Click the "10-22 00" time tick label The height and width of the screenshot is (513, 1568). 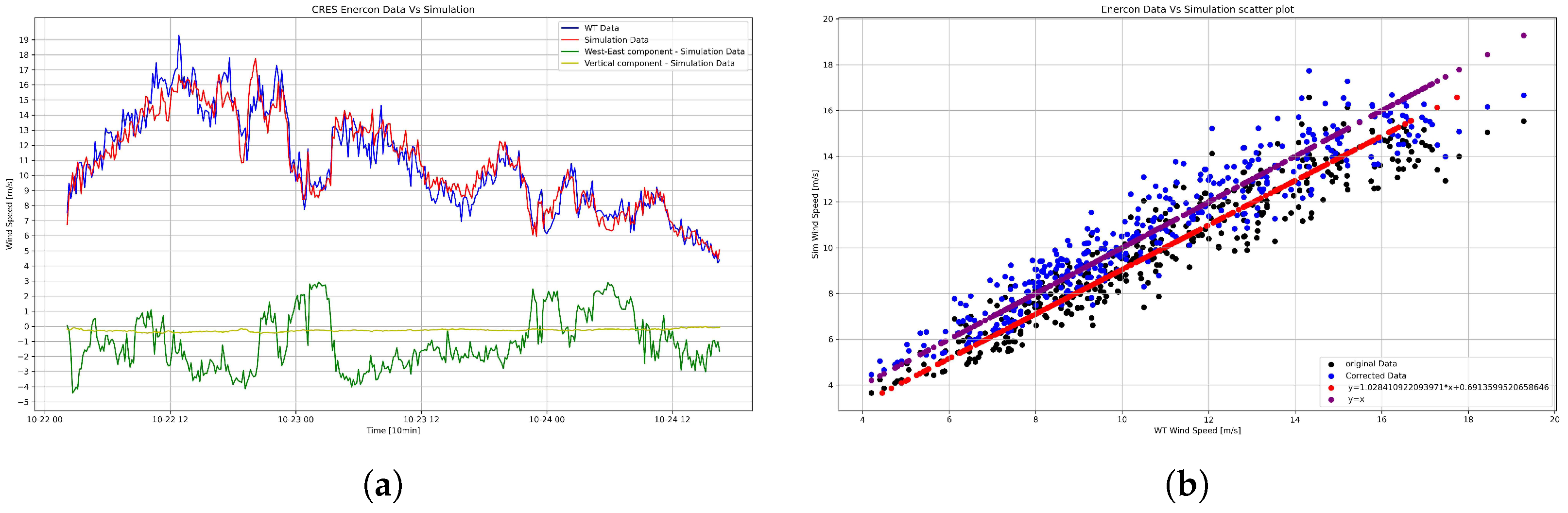point(44,419)
